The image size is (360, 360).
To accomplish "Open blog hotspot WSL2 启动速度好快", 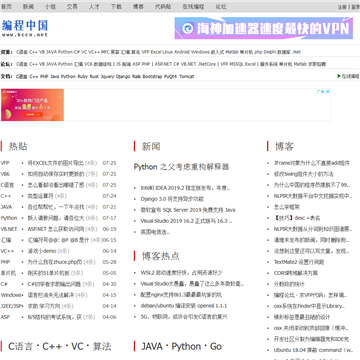I will pyautogui.click(x=182, y=273).
